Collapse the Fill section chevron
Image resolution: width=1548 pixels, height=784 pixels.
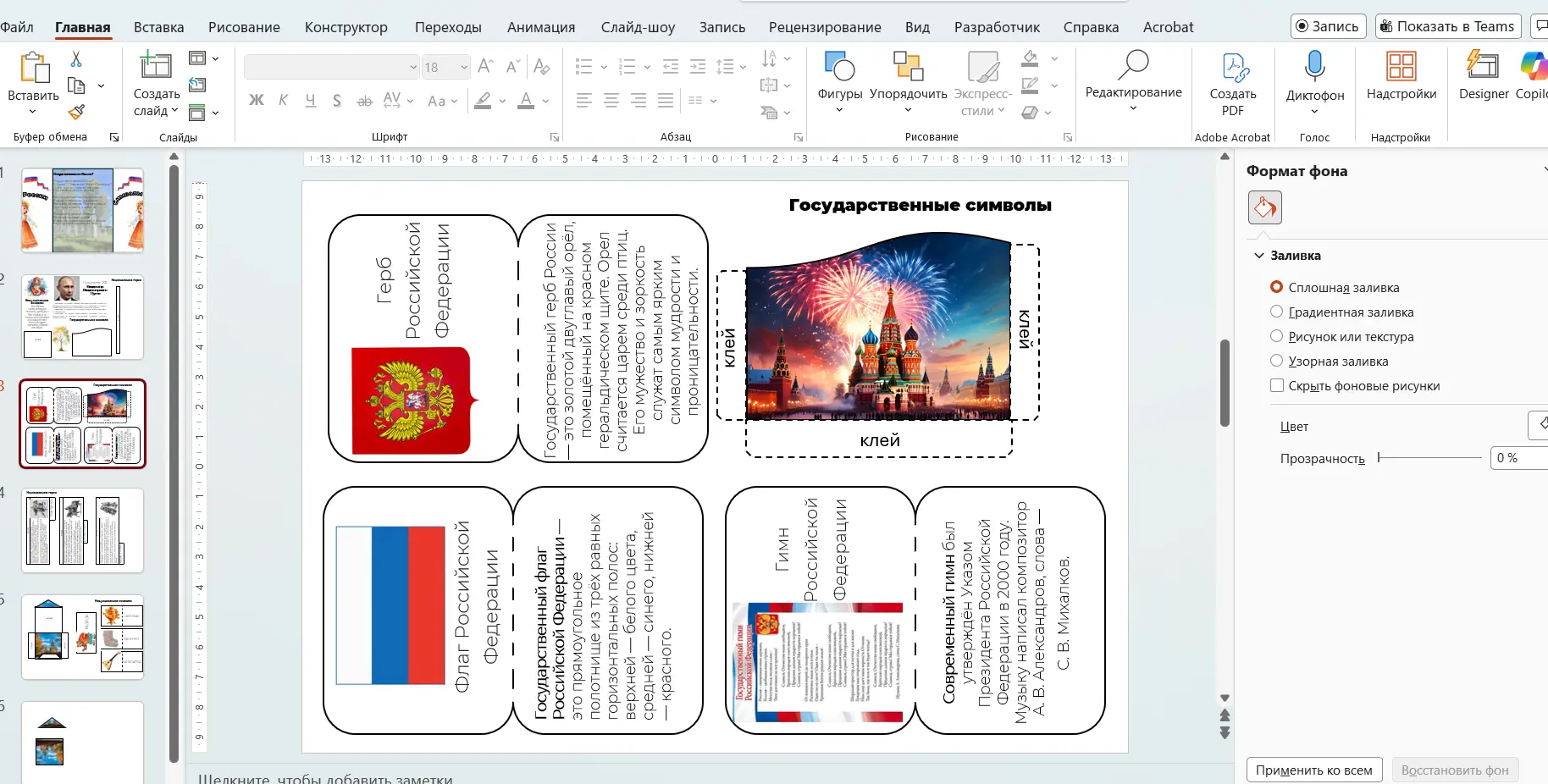1259,256
